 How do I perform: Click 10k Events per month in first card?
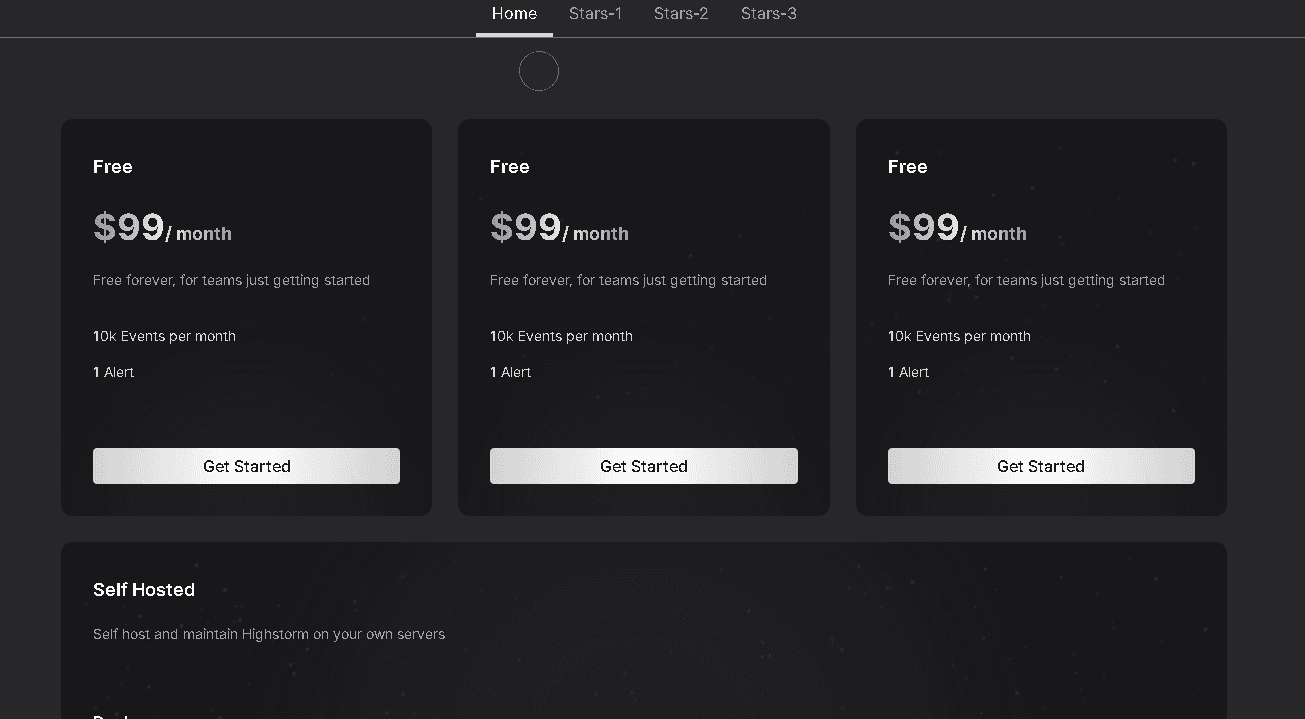point(164,336)
